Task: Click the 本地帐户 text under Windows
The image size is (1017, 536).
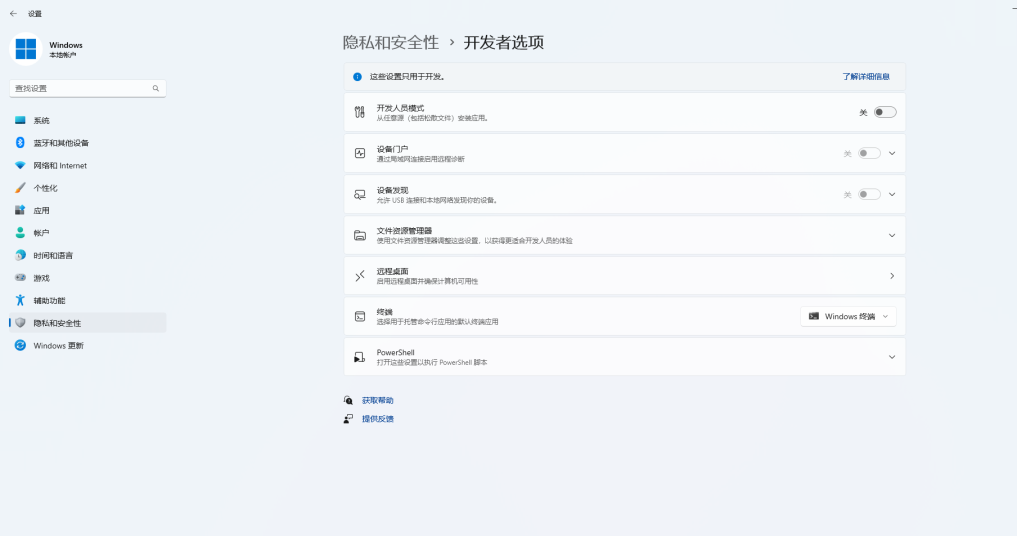Action: (63, 56)
